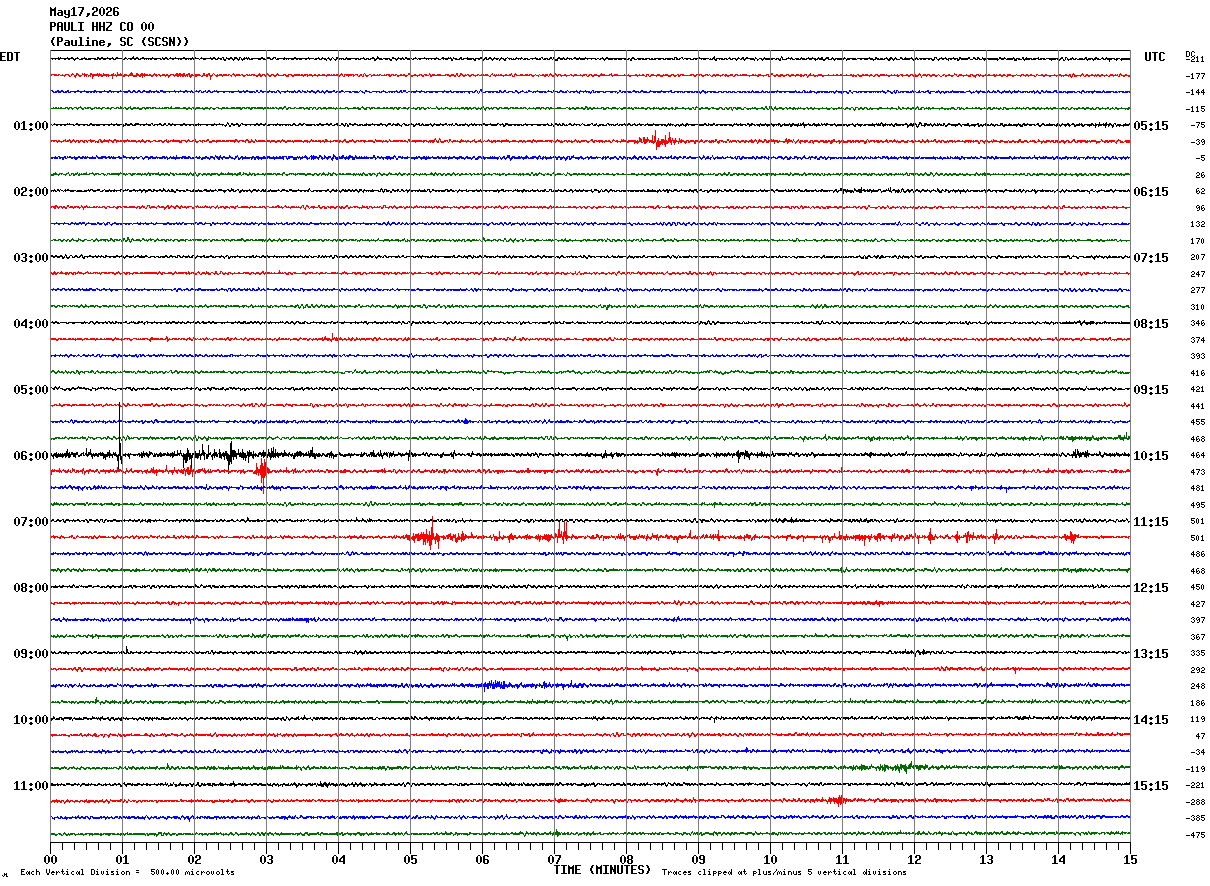
Task: Click the TIME (MINUTES) axis title
Action: tap(602, 870)
